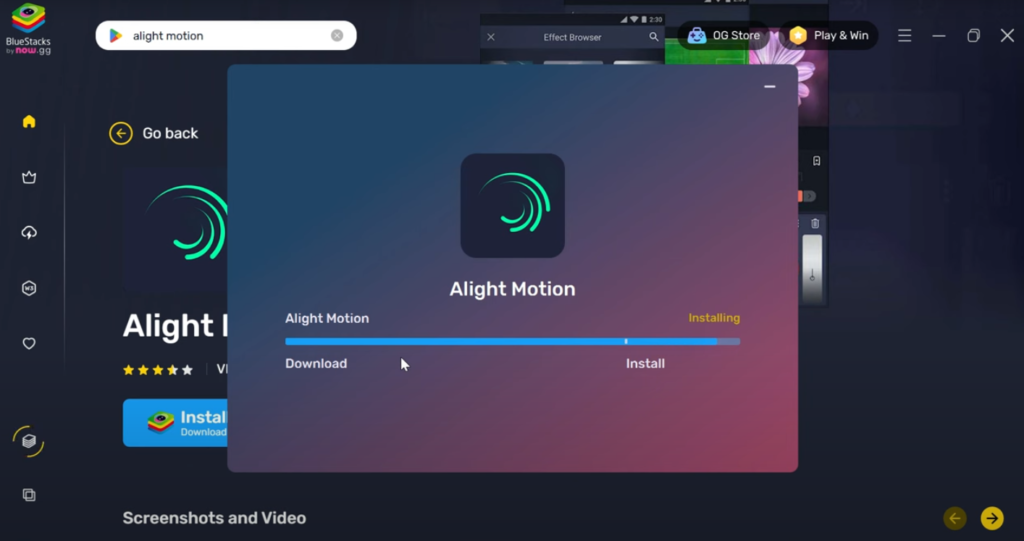Click the BlueStacks logo icon

[x=28, y=20]
